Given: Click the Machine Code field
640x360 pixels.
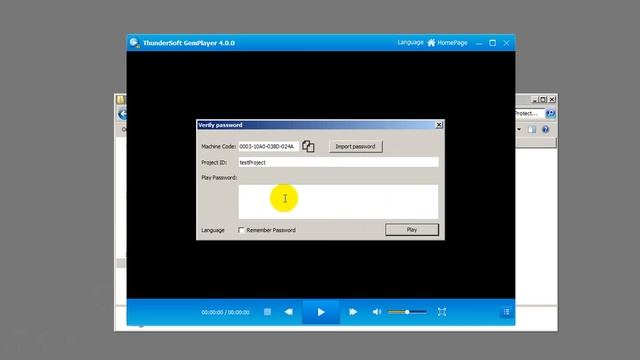Looking at the screenshot, I should 268,146.
